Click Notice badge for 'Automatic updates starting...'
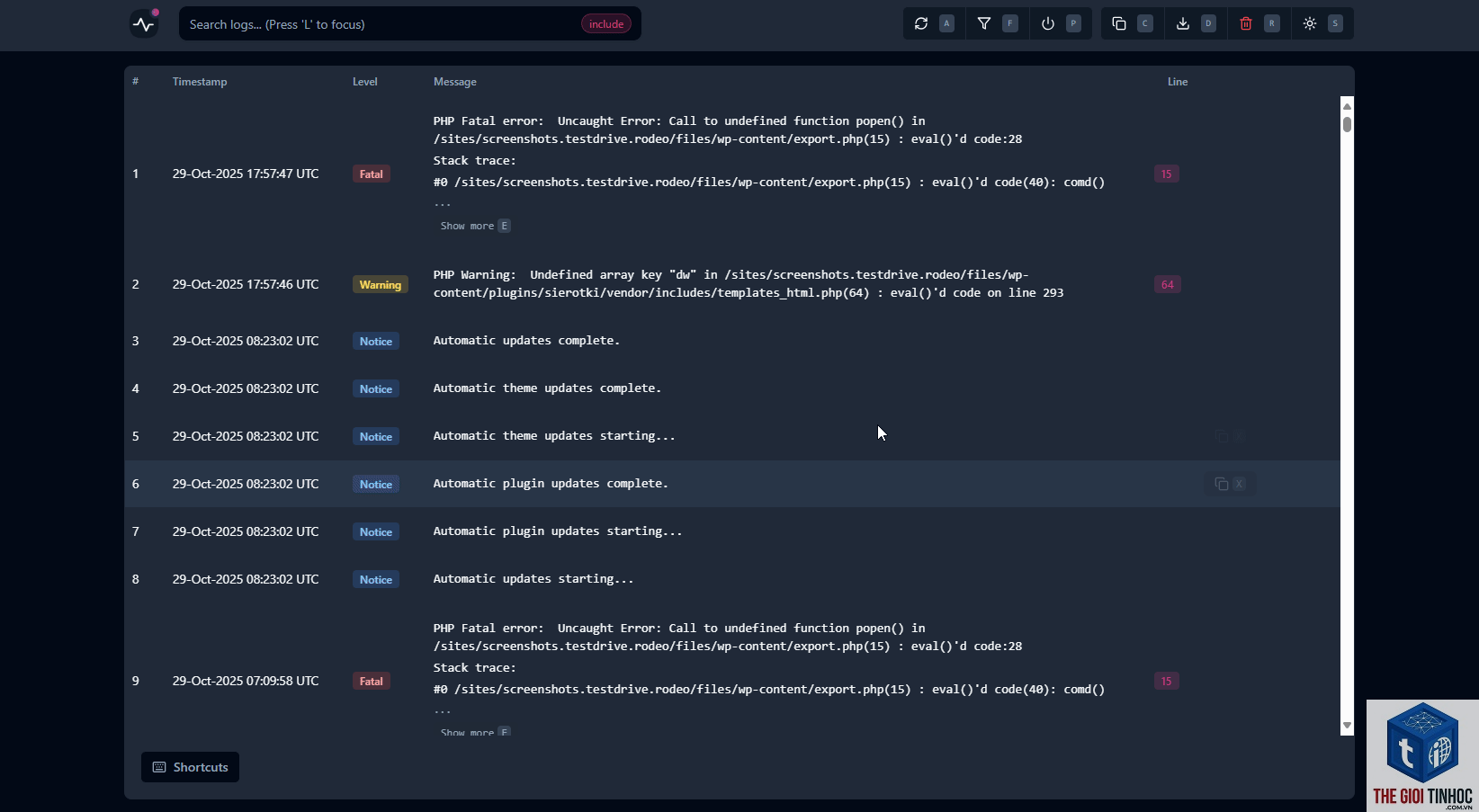 (376, 579)
